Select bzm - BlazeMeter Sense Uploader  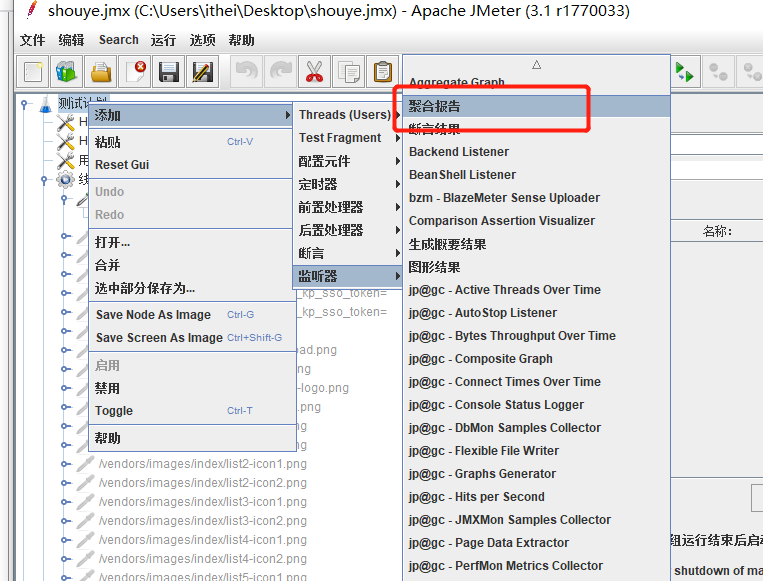pyautogui.click(x=536, y=198)
